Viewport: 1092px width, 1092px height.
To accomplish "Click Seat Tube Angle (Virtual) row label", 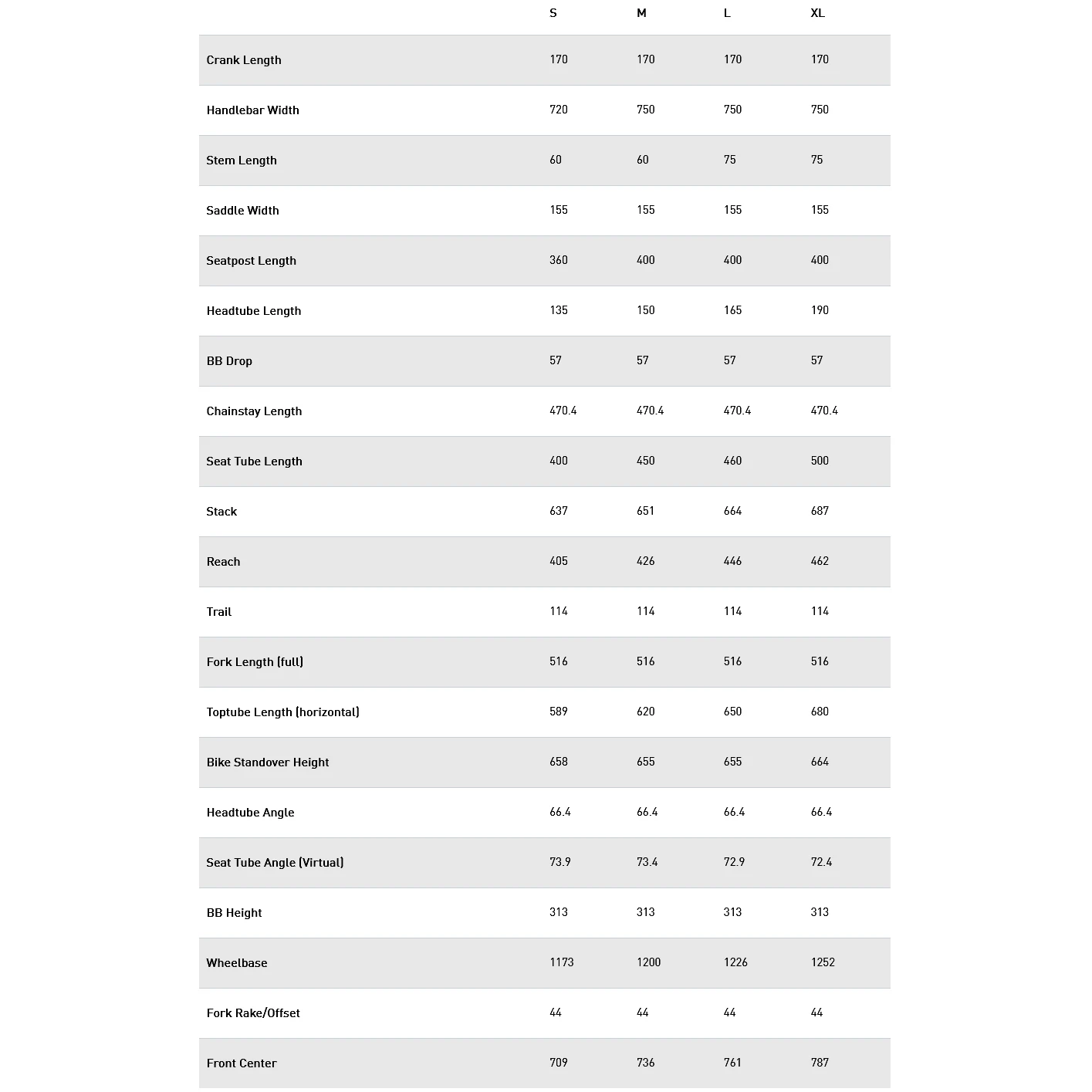I will 275,863.
